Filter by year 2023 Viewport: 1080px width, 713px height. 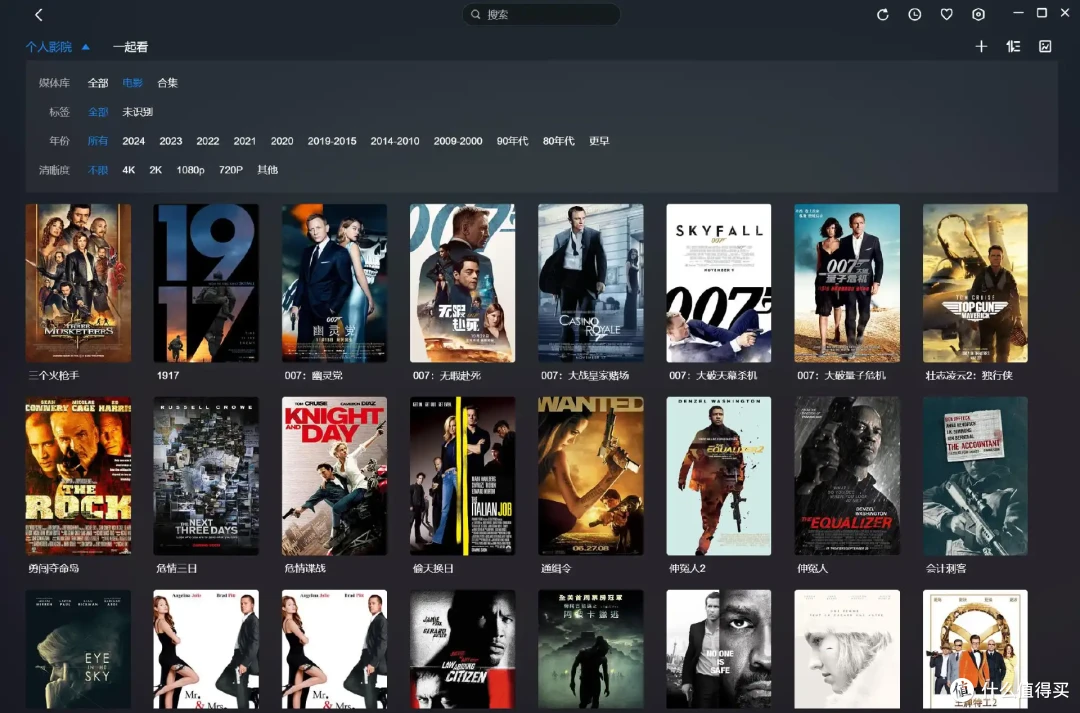(171, 141)
